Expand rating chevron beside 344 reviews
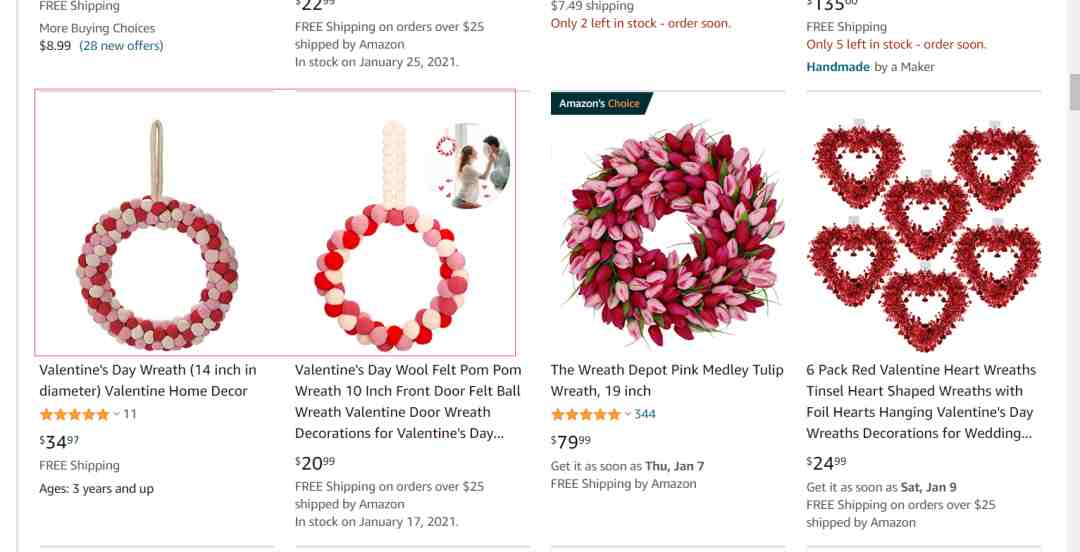Screen dimensions: 1080x552 pyautogui.click(x=627, y=414)
